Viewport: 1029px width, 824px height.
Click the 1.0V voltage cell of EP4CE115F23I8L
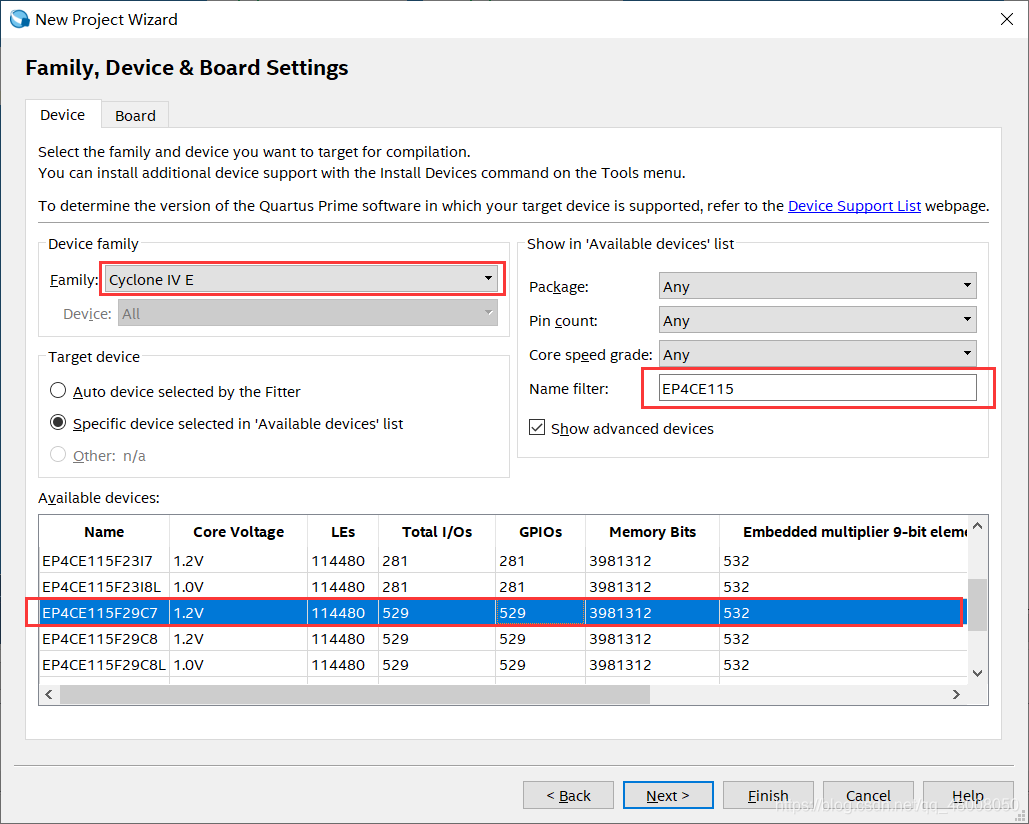(238, 587)
